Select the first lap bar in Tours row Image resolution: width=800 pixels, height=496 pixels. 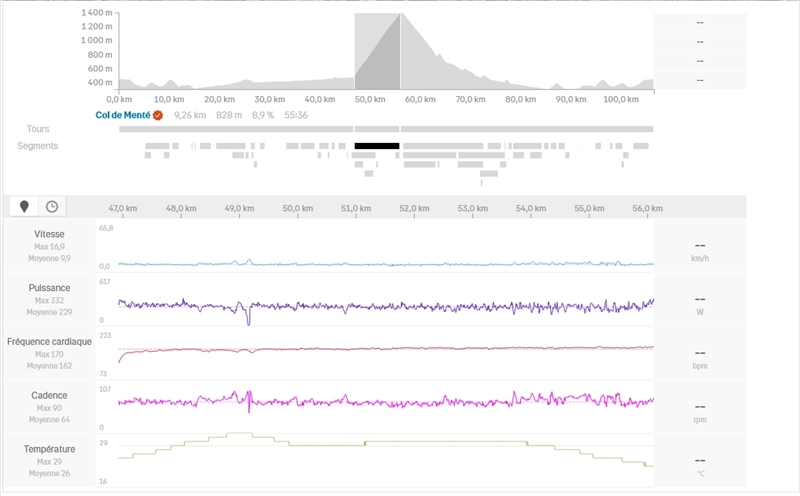235,129
